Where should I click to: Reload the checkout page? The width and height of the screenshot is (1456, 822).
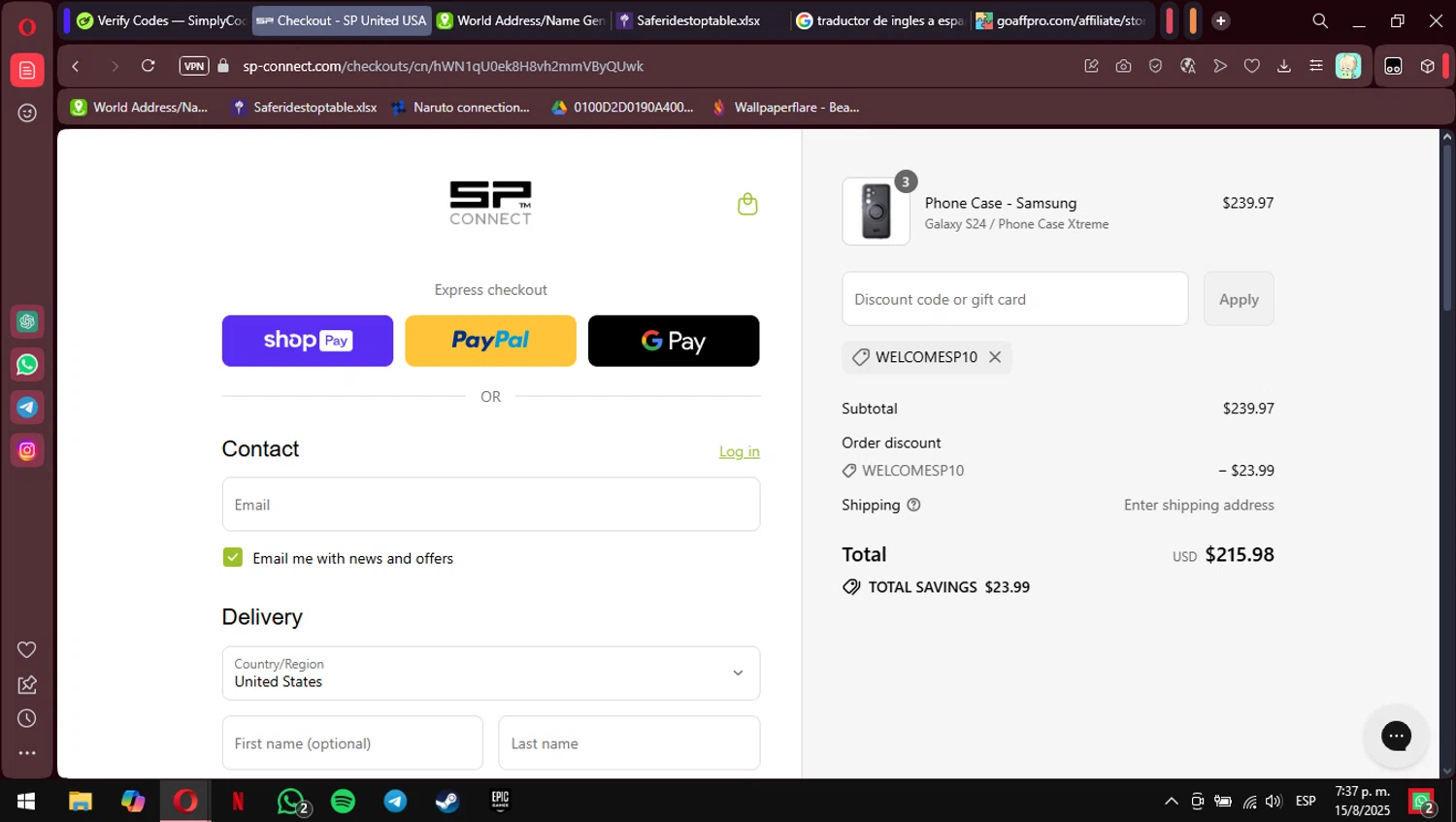tap(148, 66)
